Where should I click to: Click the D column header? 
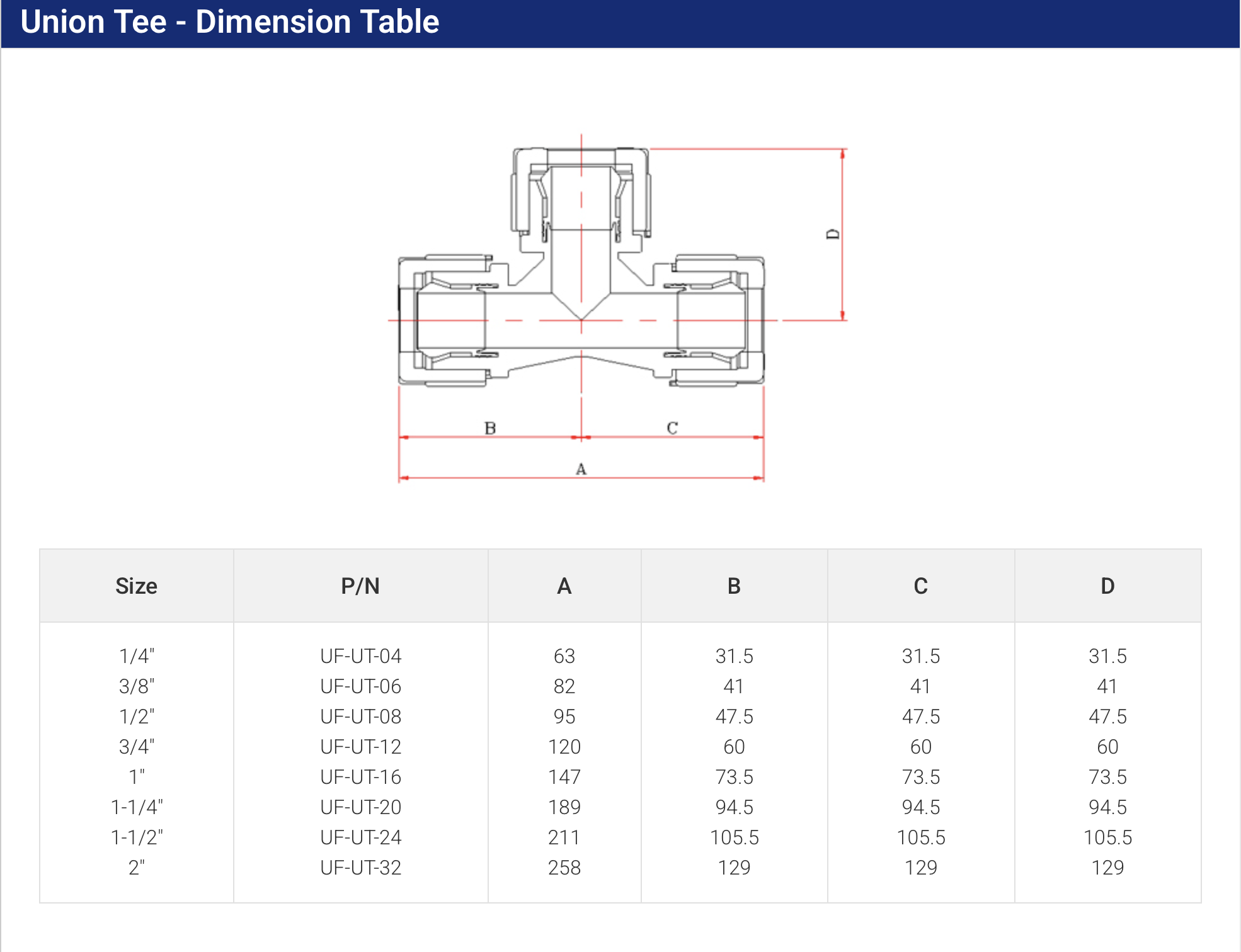(1107, 586)
